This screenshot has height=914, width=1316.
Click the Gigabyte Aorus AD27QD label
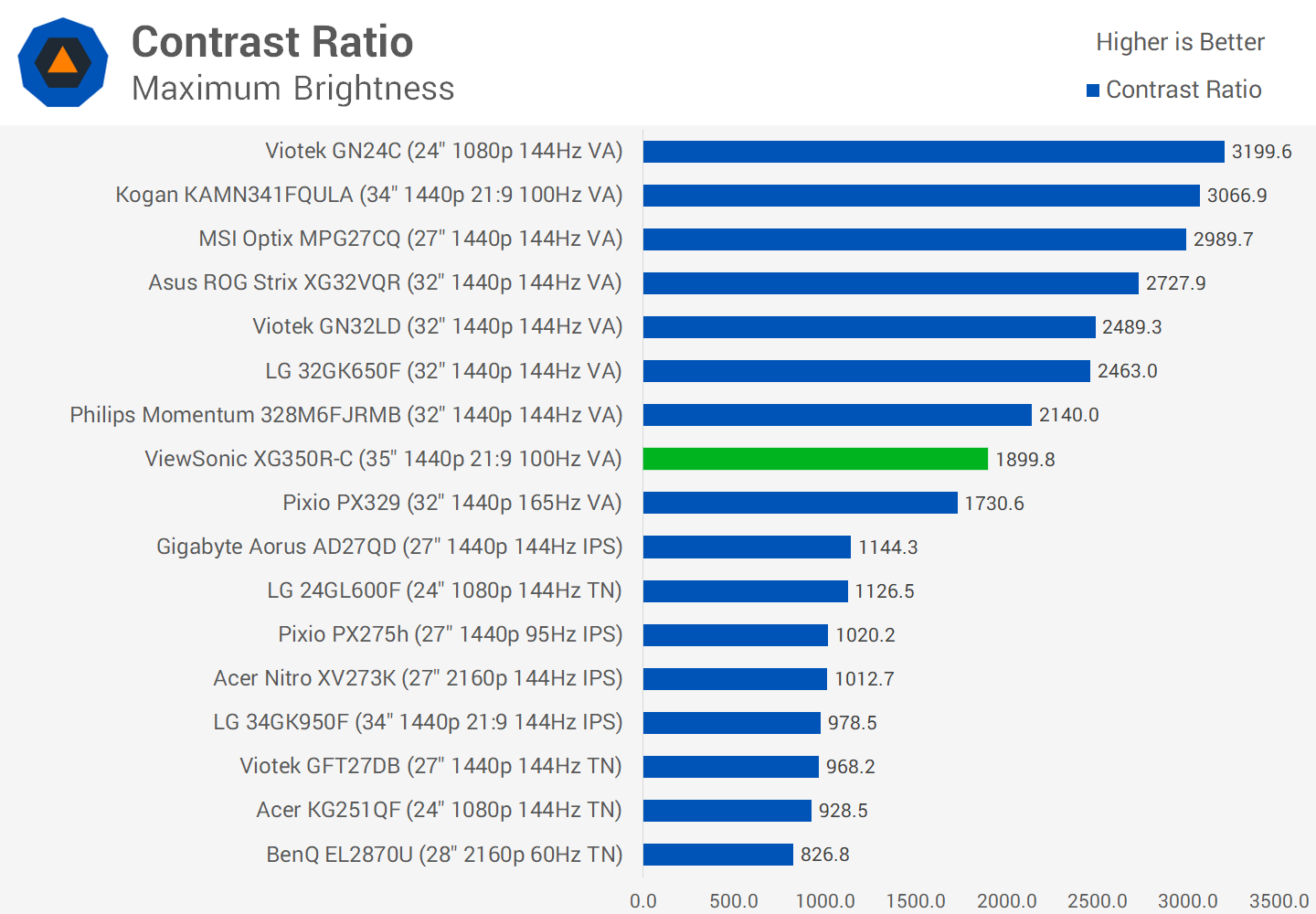[x=389, y=547]
